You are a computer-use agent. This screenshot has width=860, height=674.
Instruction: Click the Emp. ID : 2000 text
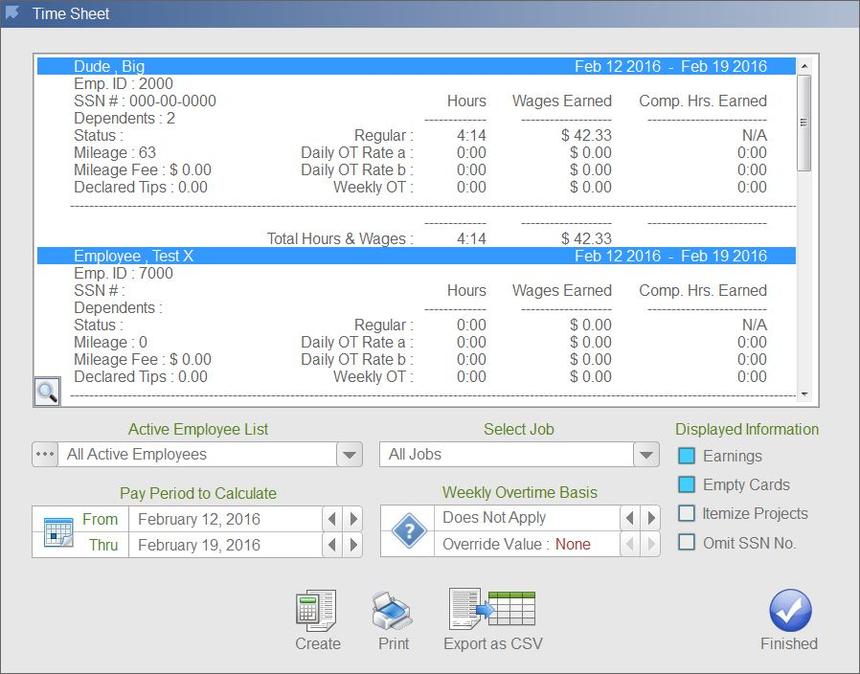coord(123,84)
